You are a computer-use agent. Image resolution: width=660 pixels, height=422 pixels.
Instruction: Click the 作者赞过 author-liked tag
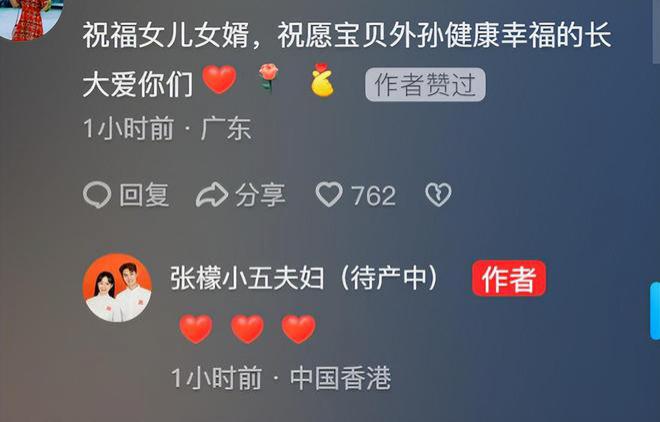(x=425, y=85)
